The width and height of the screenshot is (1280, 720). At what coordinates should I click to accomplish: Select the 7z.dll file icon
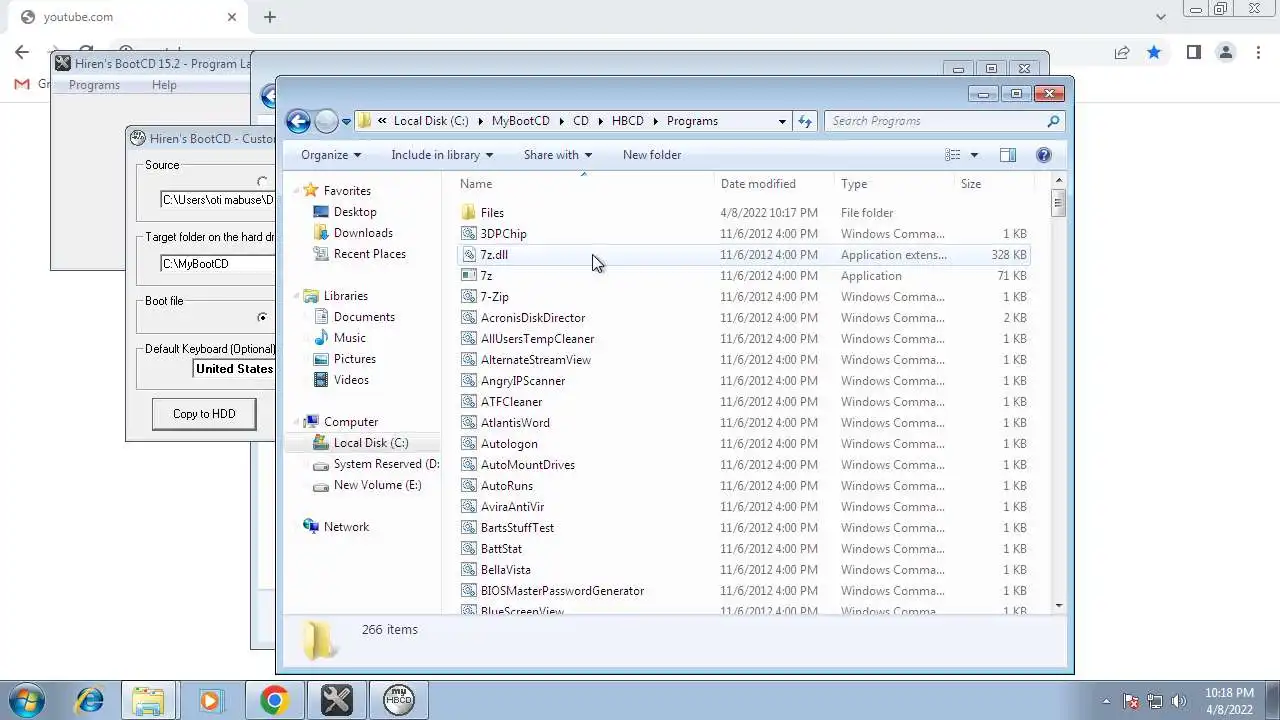point(469,255)
